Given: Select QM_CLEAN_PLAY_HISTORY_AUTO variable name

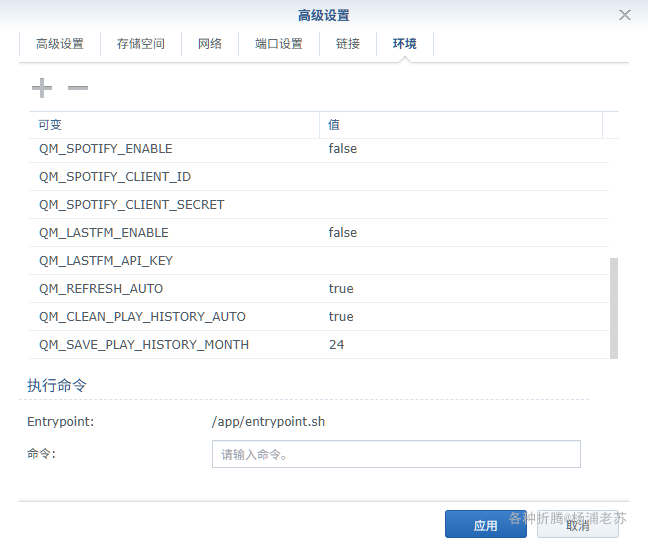Looking at the screenshot, I should coord(142,317).
